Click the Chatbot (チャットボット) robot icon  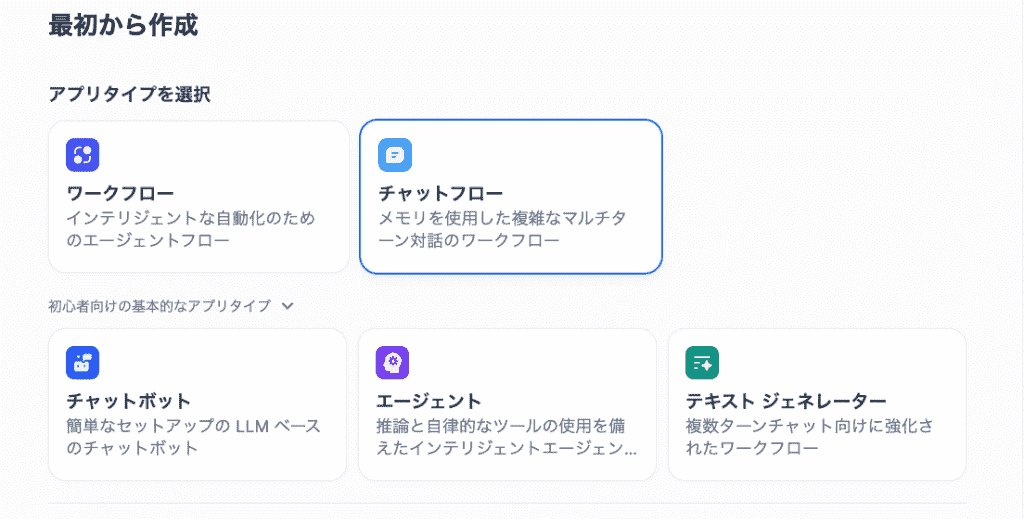coord(83,362)
